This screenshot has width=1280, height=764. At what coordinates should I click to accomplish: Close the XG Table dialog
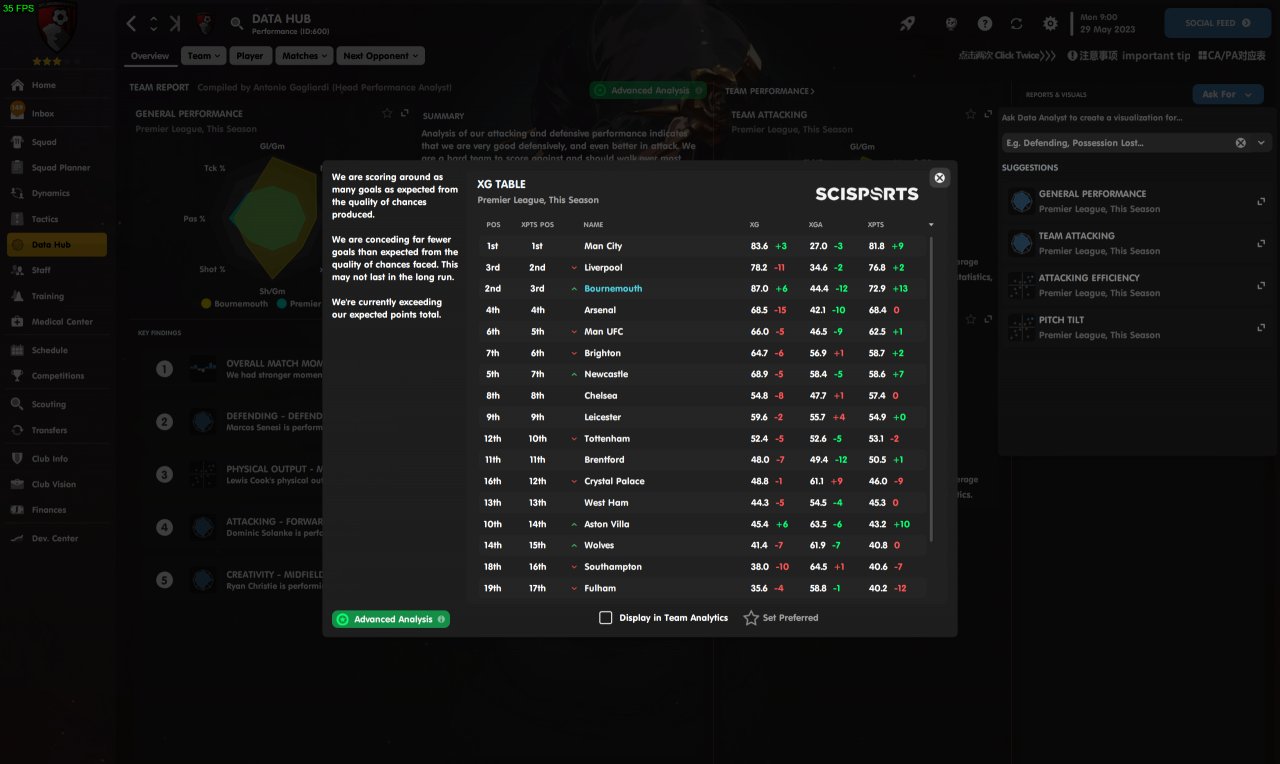(939, 178)
